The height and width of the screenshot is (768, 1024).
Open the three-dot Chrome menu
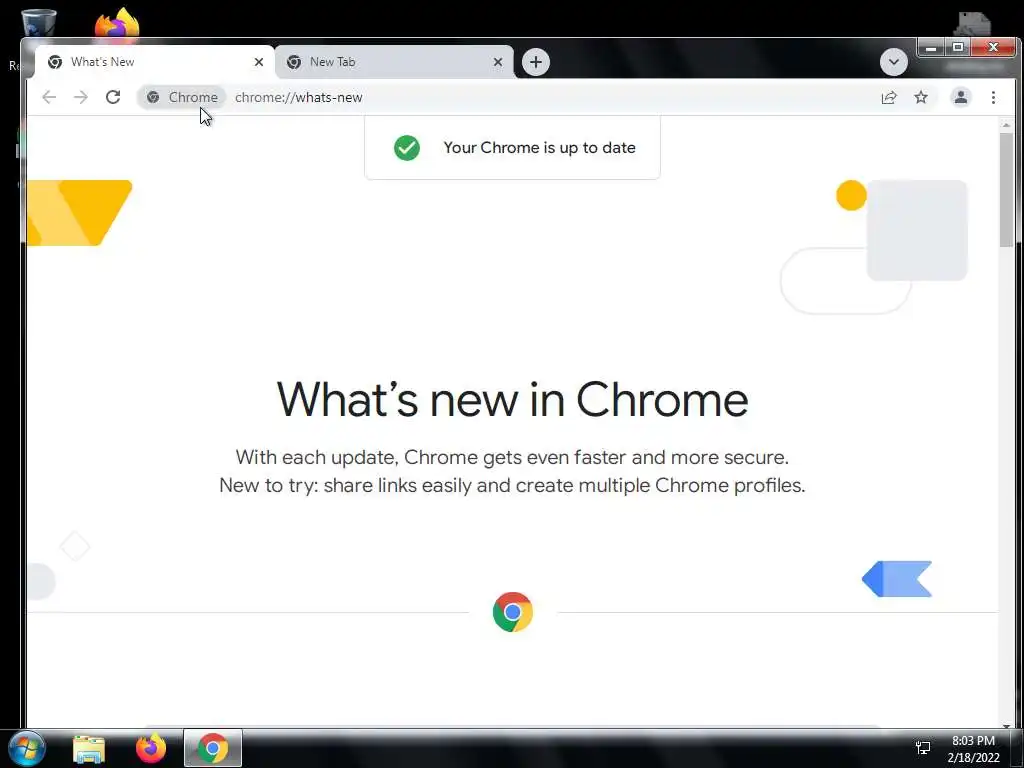tap(993, 97)
